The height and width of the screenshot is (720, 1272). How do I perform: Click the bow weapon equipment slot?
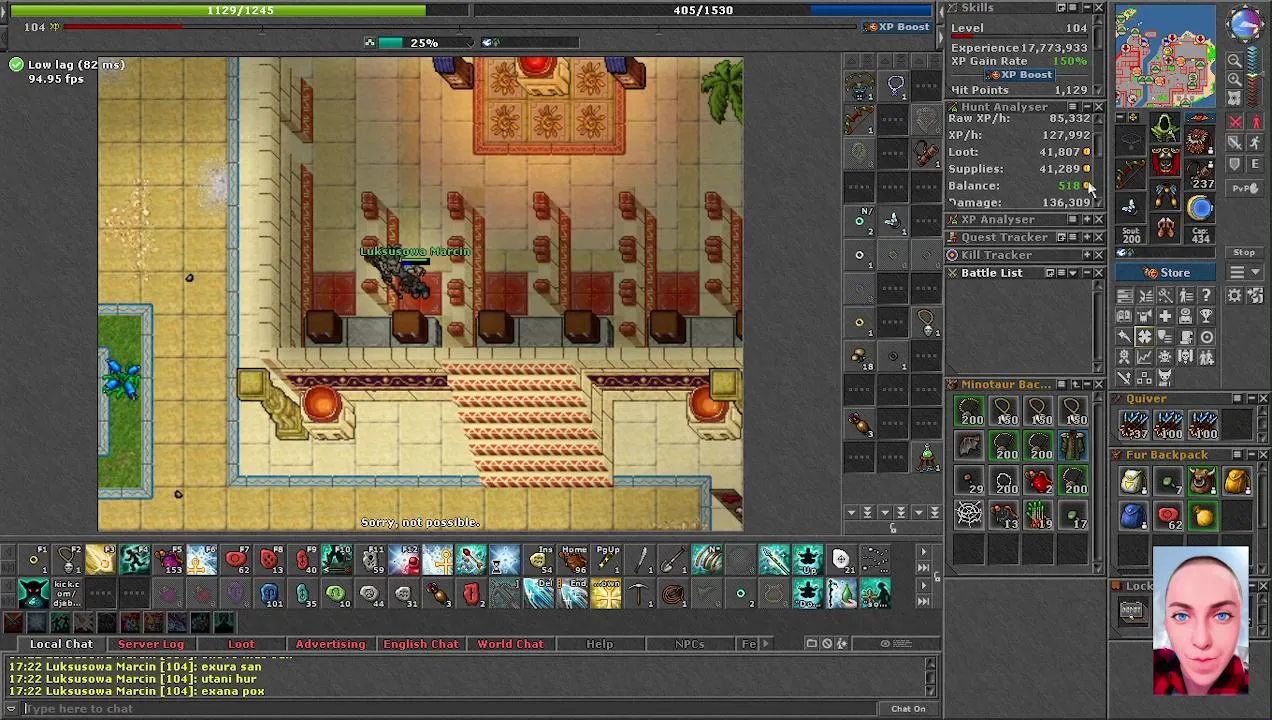coord(1130,174)
